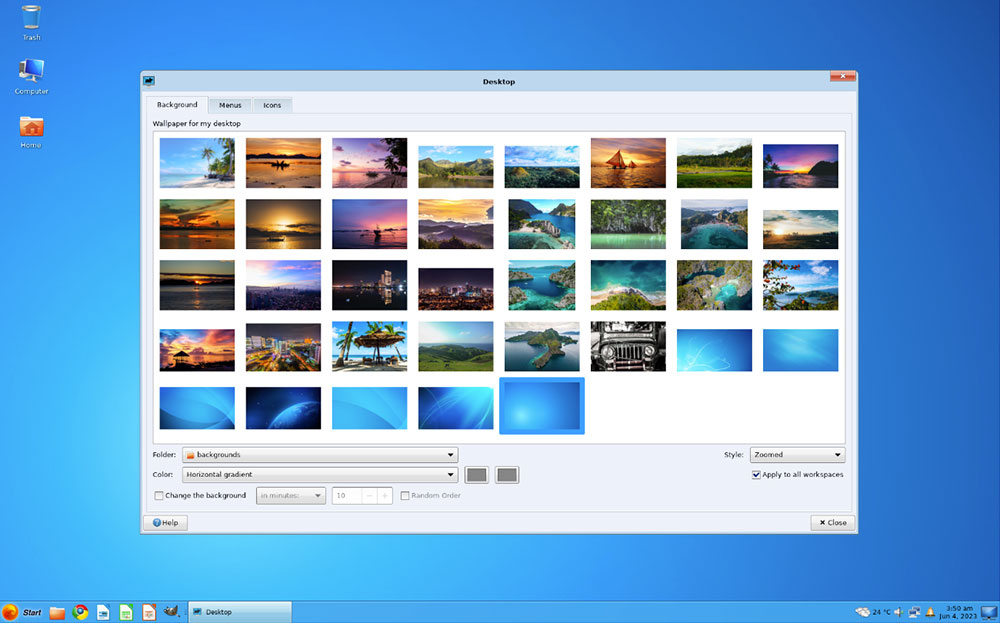Click the first gradient color swatch
Screen dimensions: 1000x623
[x=476, y=474]
